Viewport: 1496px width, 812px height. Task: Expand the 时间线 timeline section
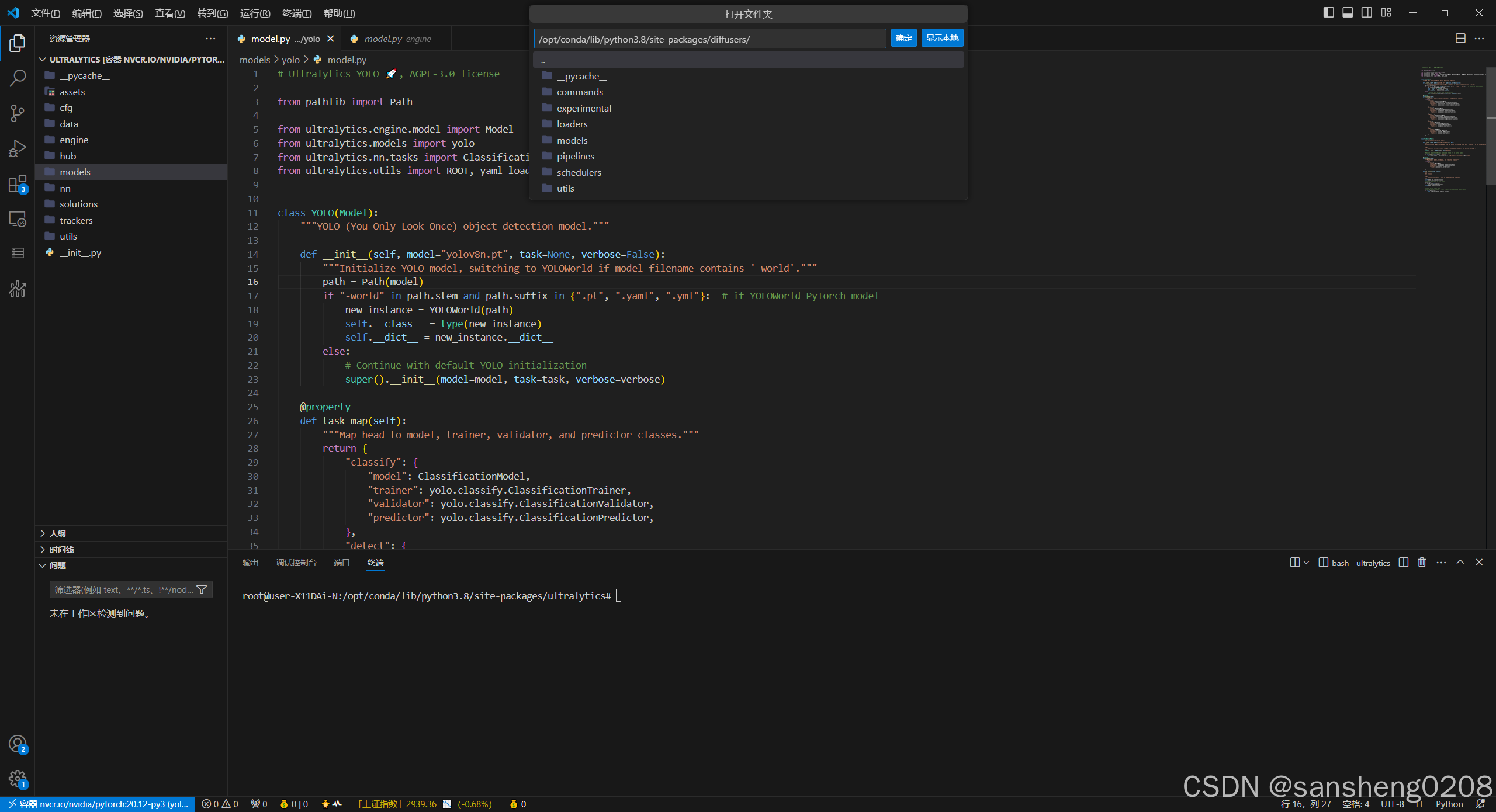(x=61, y=550)
